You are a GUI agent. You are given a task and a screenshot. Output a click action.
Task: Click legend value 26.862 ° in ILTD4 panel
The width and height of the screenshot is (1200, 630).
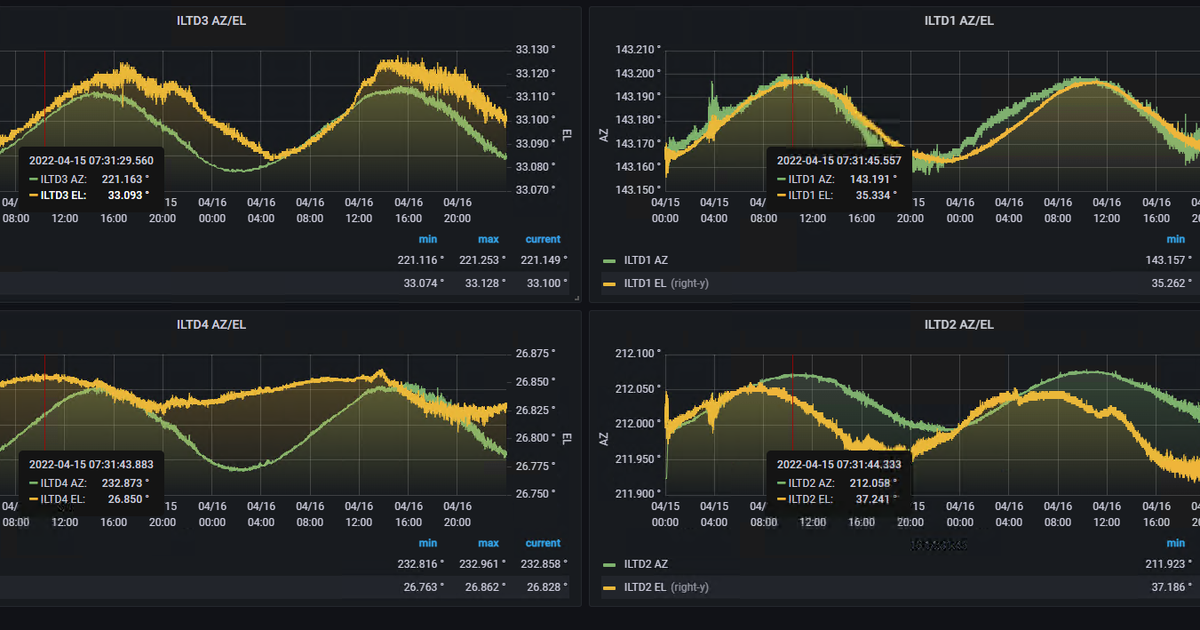(x=485, y=587)
